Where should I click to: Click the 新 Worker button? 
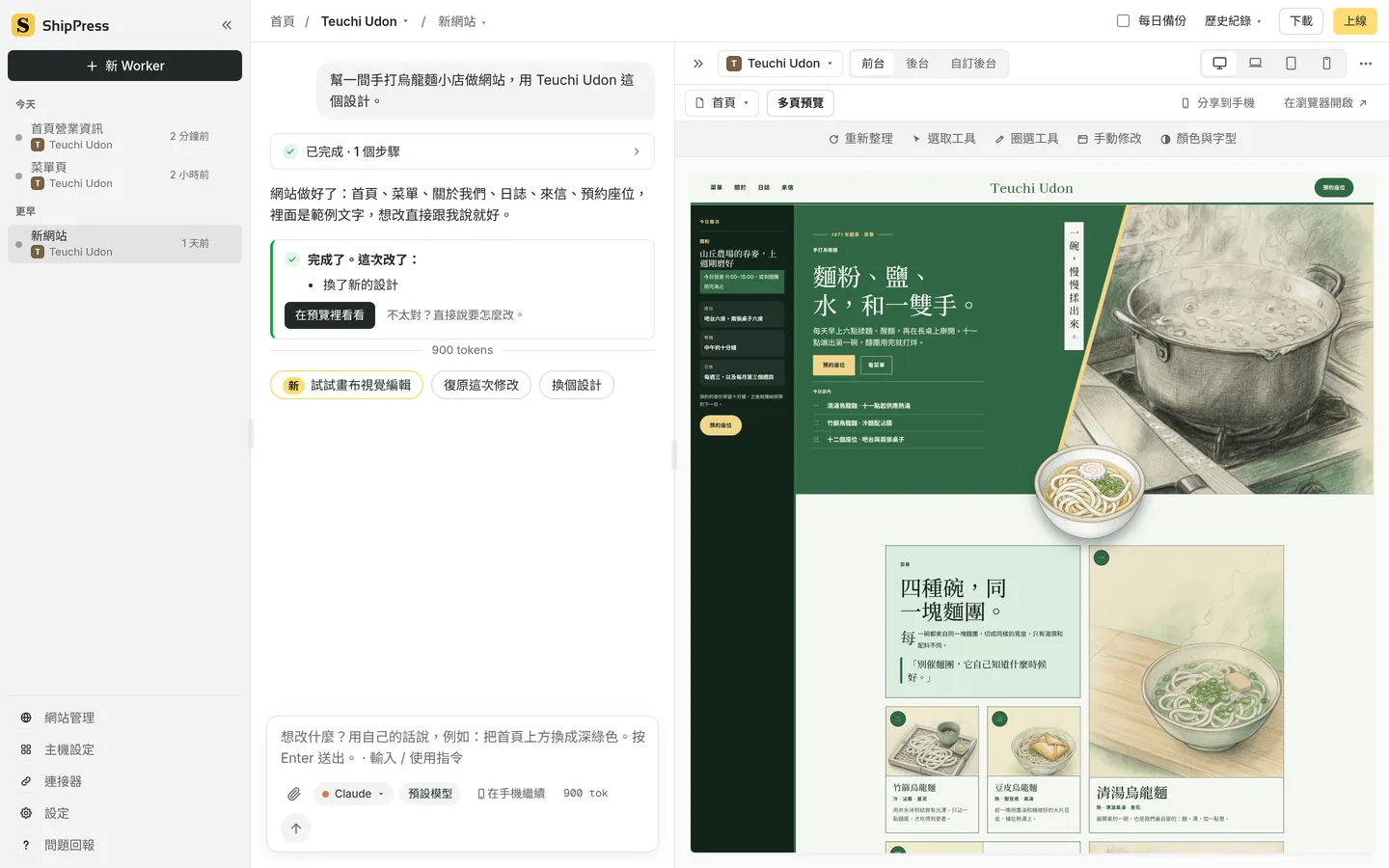[x=125, y=66]
